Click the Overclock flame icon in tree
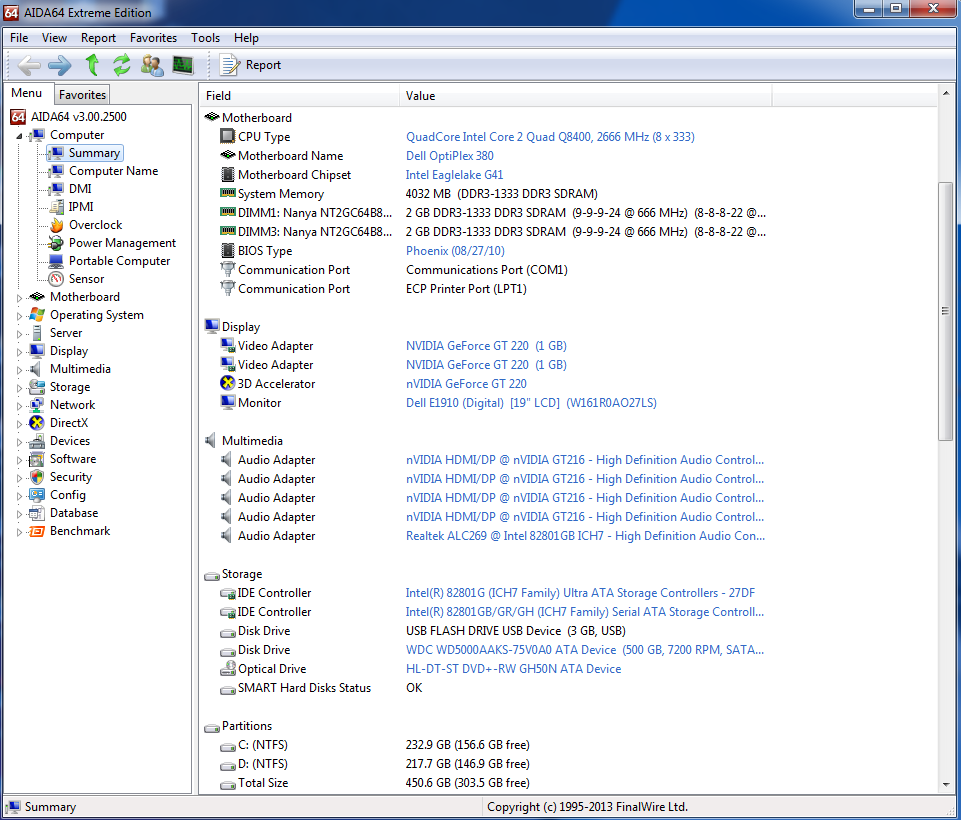The height and width of the screenshot is (820, 961). point(56,225)
